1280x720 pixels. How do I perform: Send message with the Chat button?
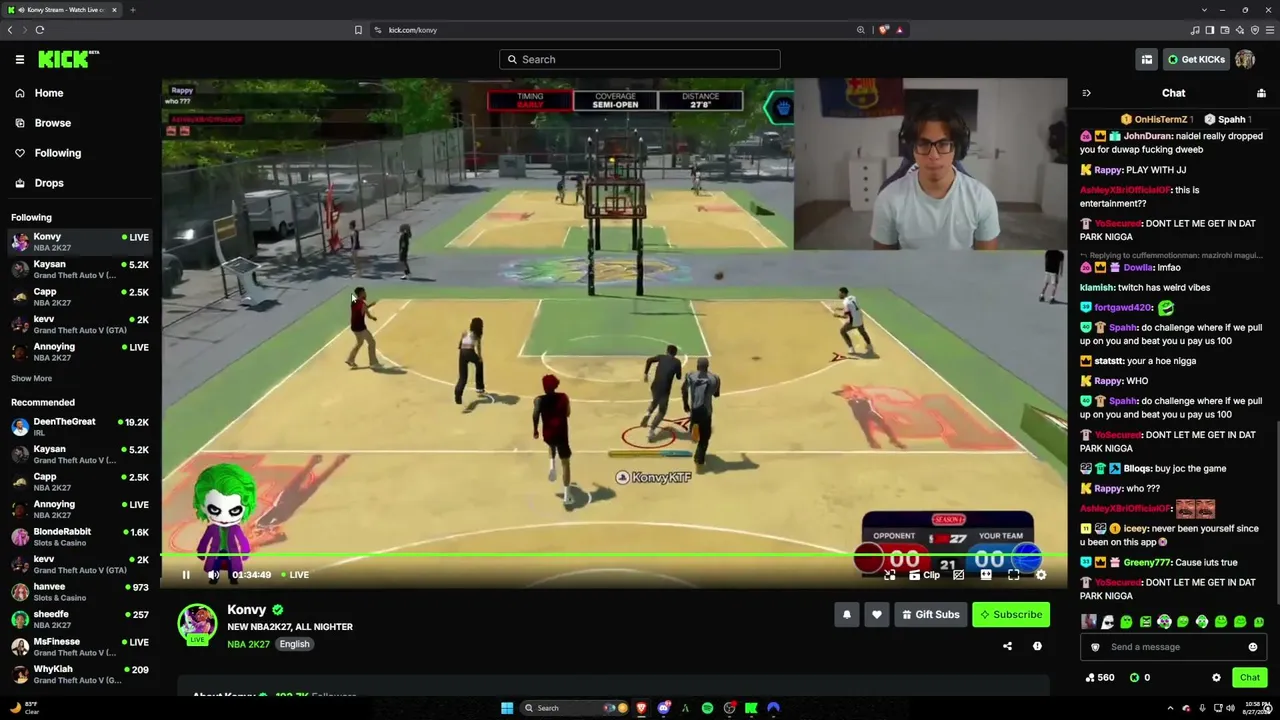1250,678
